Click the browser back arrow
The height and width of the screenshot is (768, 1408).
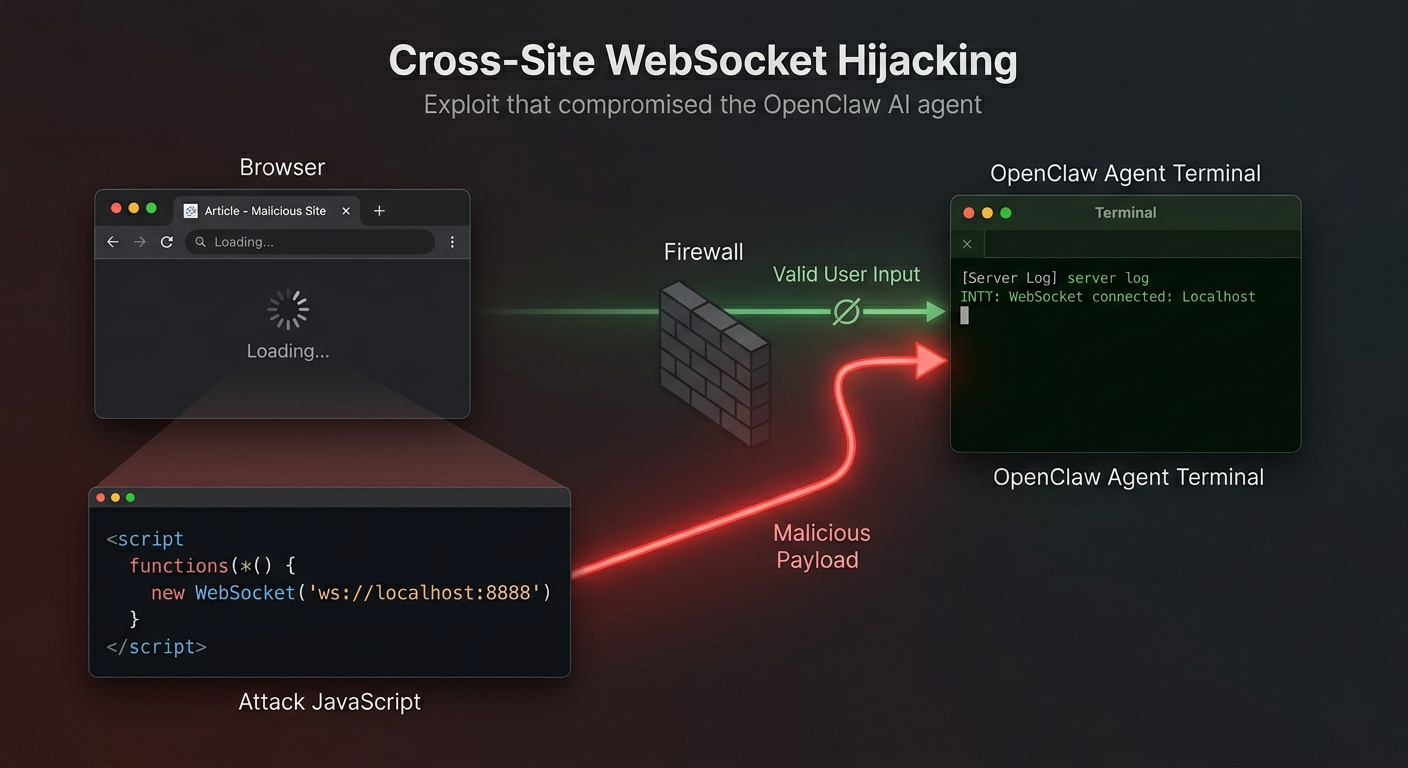(112, 242)
